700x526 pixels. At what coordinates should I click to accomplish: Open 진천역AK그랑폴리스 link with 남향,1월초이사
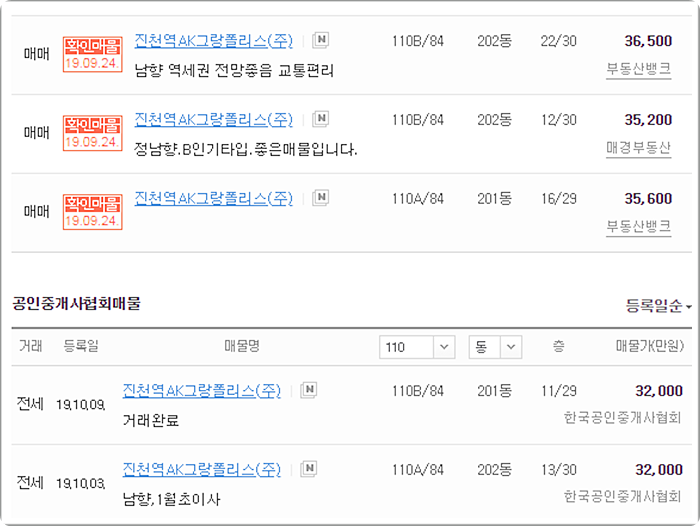point(201,470)
